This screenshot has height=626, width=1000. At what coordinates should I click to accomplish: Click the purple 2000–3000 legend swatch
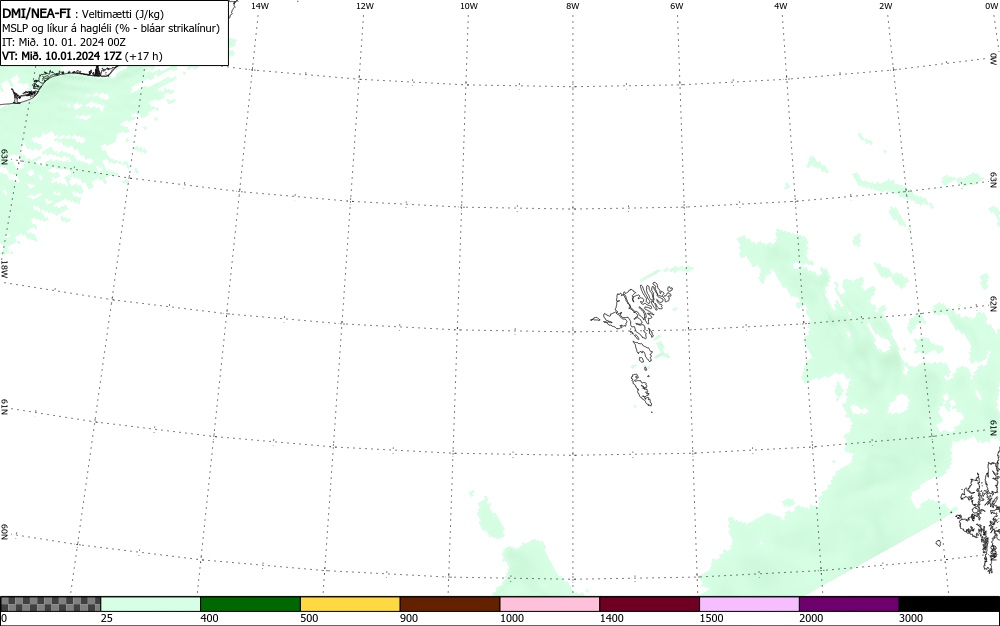coord(849,604)
